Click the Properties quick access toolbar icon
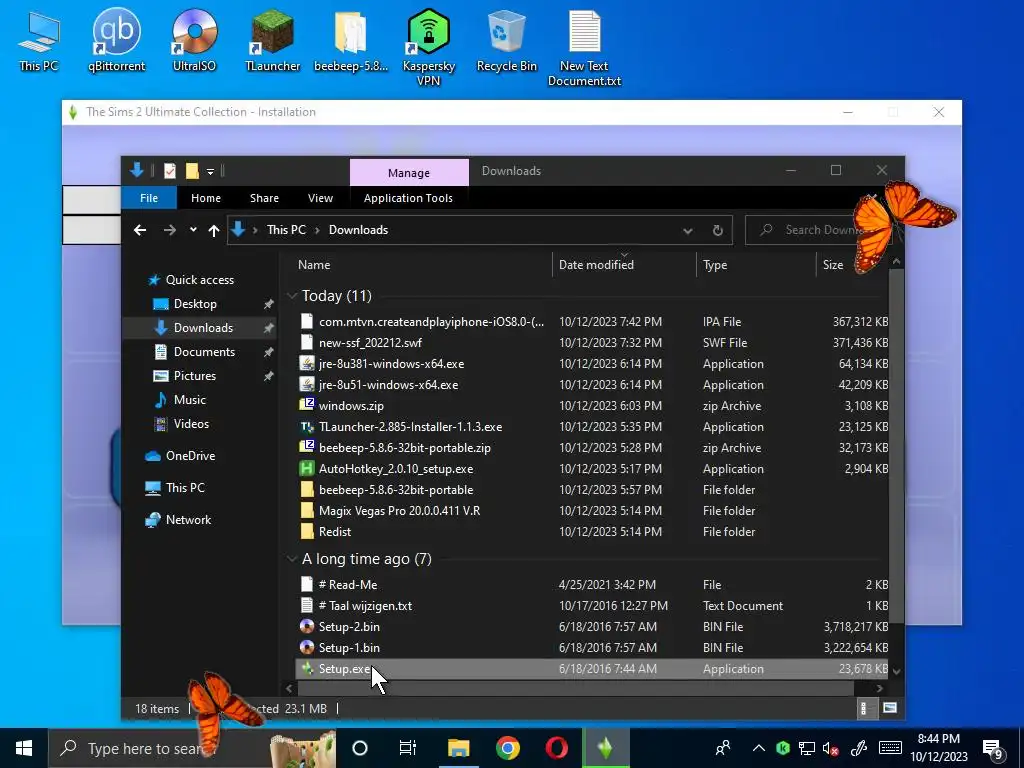Viewport: 1024px width, 768px height. click(170, 171)
